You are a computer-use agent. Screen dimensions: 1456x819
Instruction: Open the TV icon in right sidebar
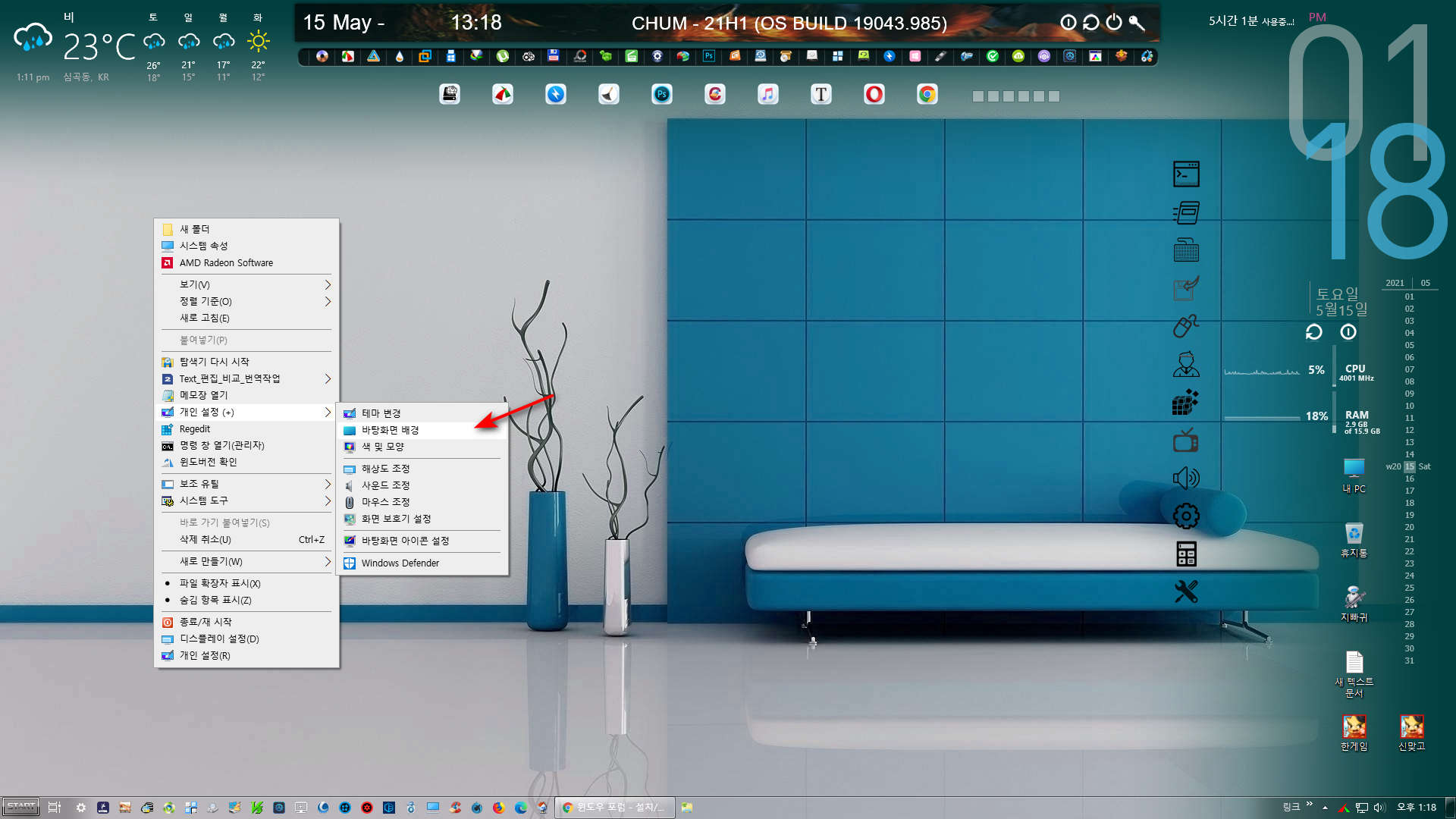click(x=1186, y=440)
